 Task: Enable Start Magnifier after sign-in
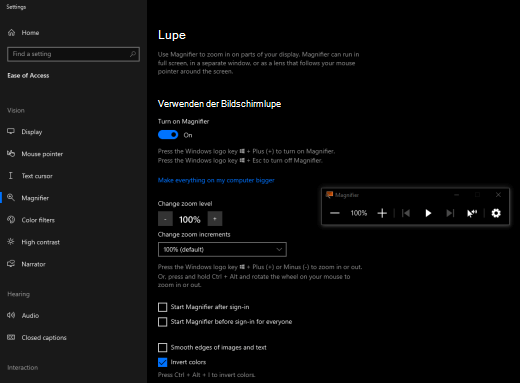162,307
